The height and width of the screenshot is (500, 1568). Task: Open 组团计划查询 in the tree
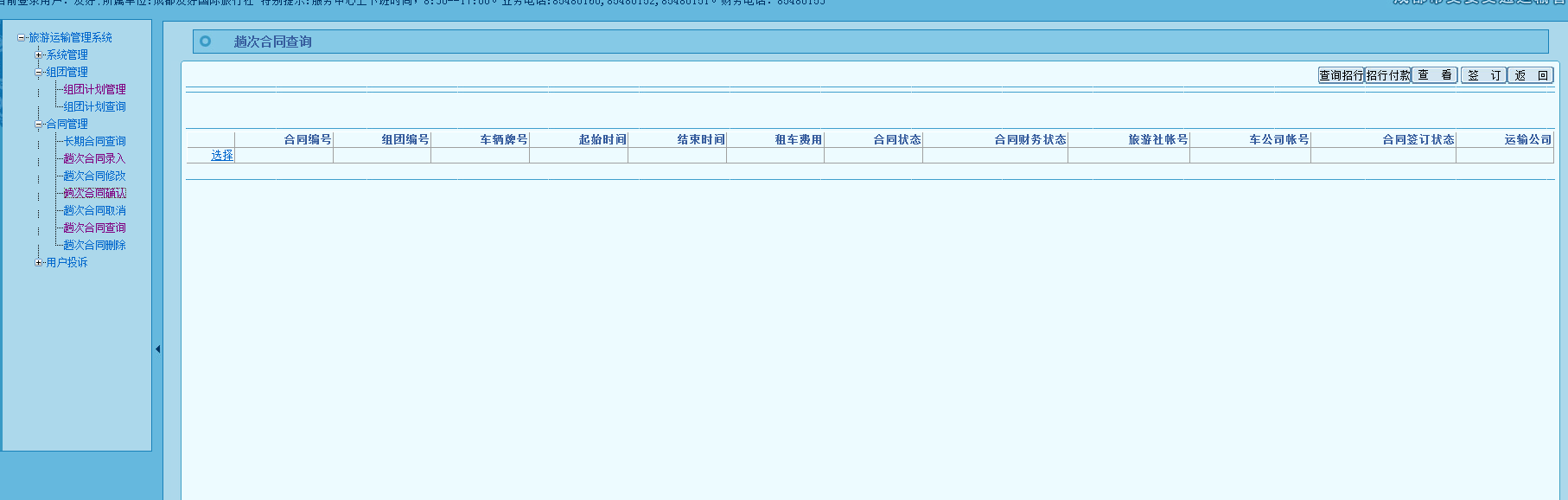point(94,106)
